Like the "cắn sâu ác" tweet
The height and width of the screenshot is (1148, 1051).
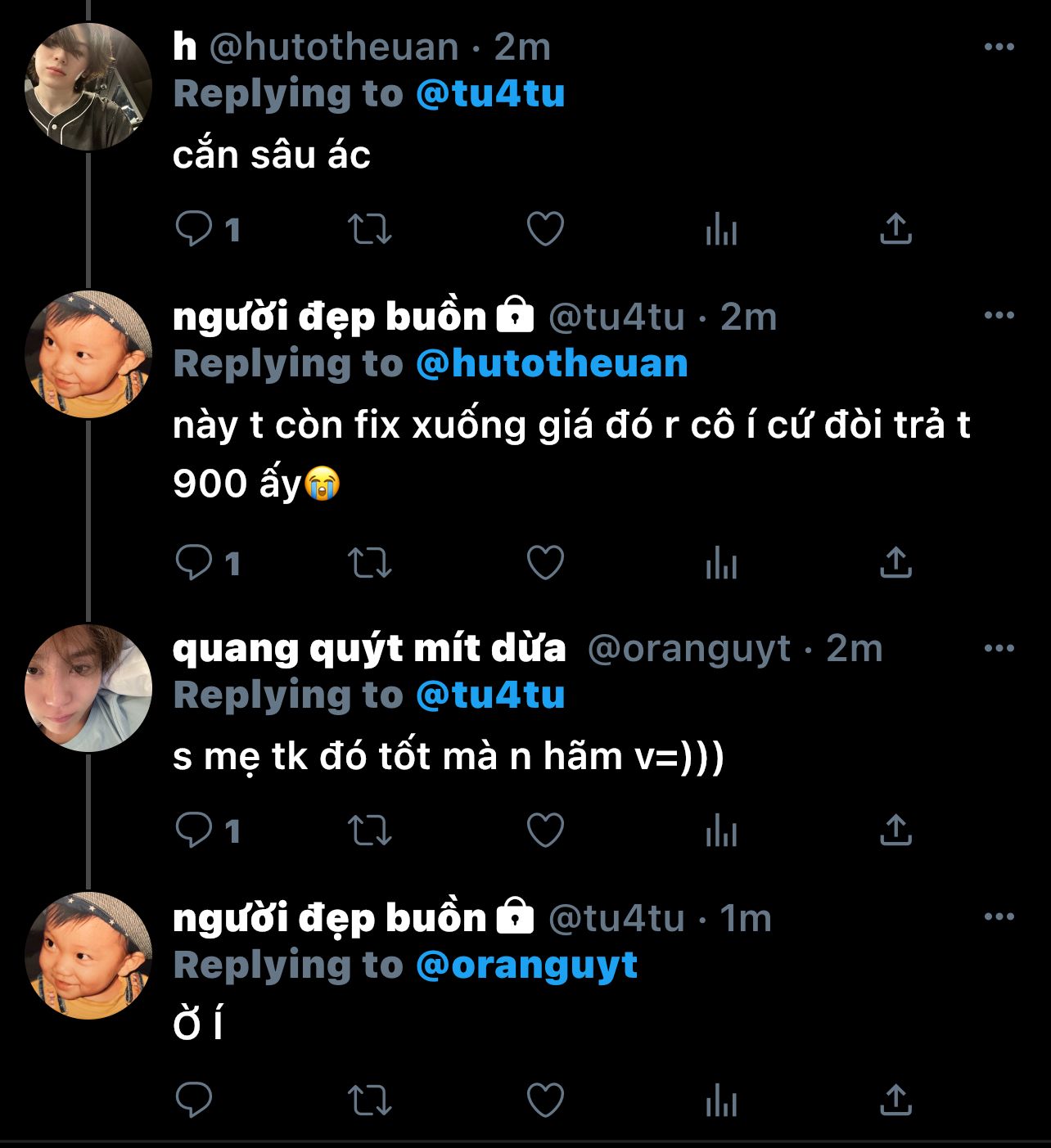(545, 229)
